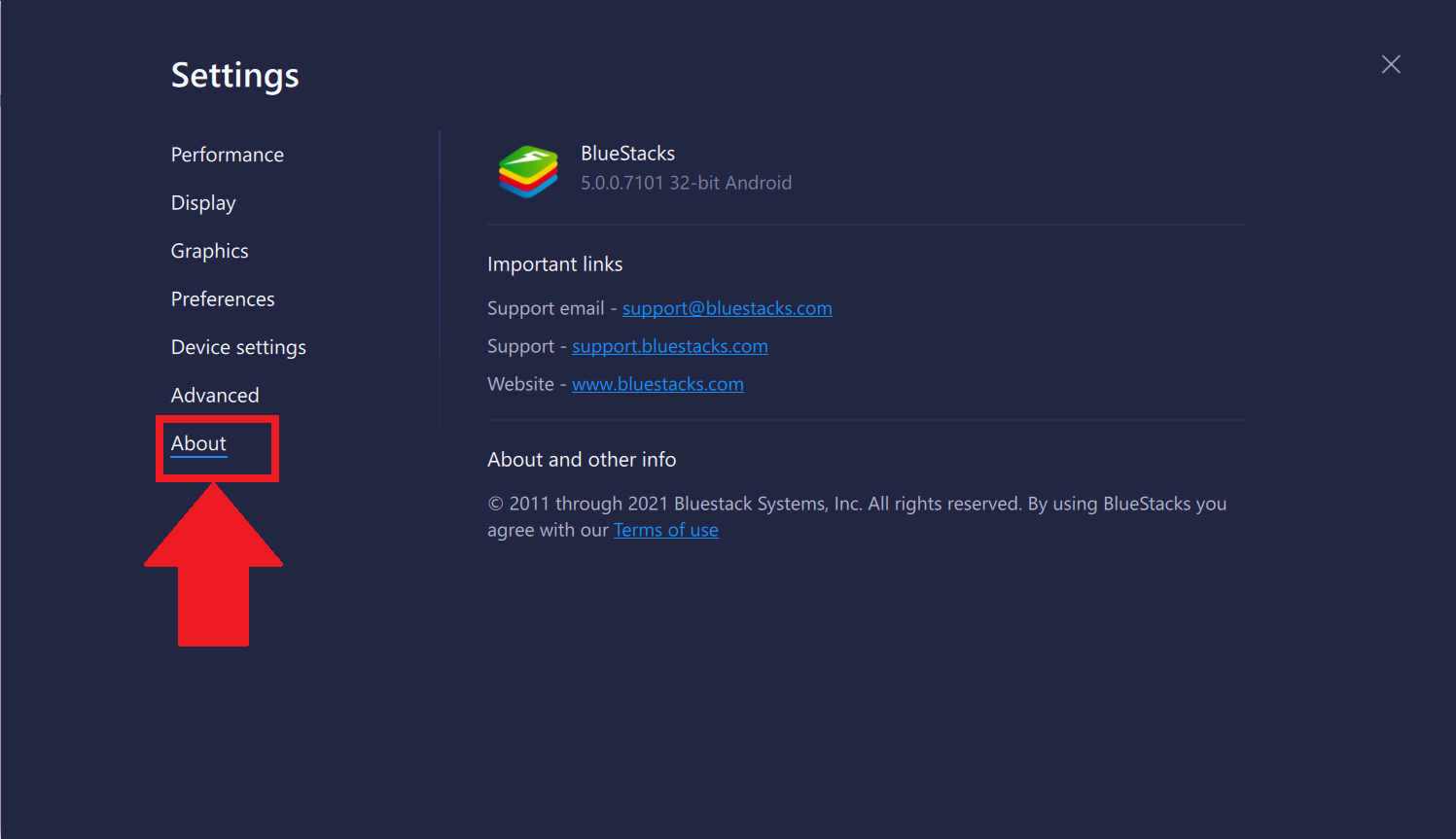
Task: Go to the Device settings tab
Action: coord(238,347)
